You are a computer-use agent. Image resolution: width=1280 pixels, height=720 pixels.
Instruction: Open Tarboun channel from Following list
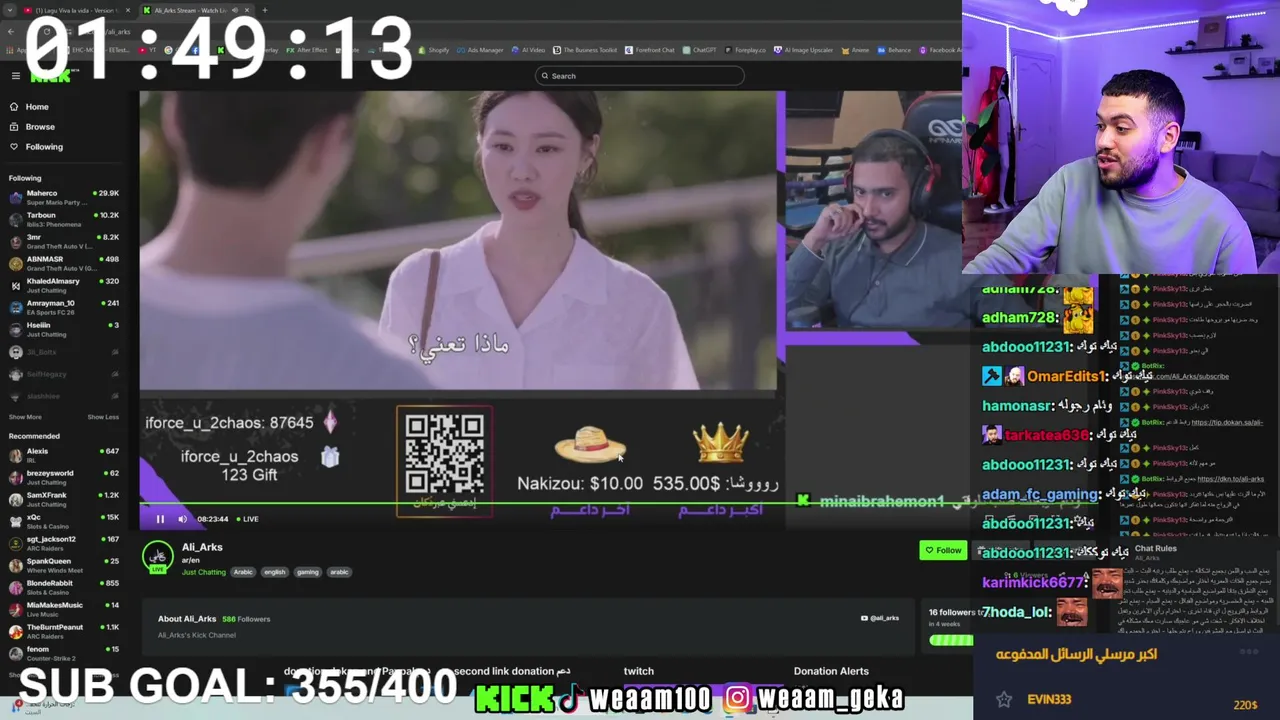point(62,219)
